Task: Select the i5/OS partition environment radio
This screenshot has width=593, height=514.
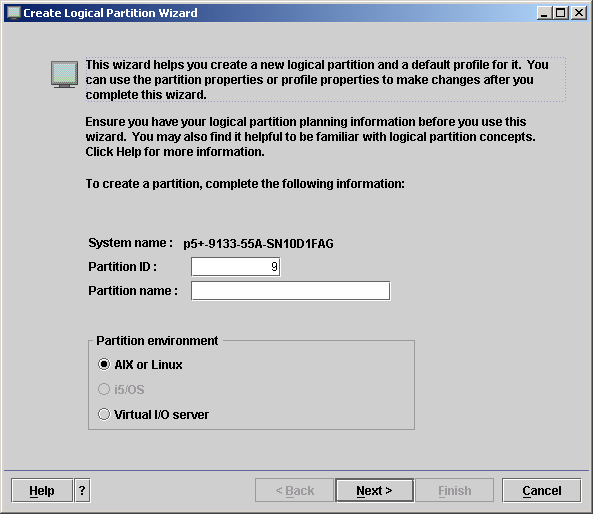Action: (x=104, y=389)
